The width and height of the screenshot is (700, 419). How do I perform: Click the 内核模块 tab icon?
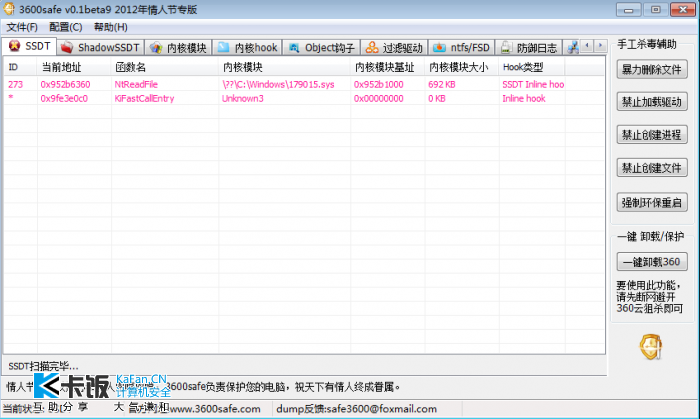coord(156,47)
